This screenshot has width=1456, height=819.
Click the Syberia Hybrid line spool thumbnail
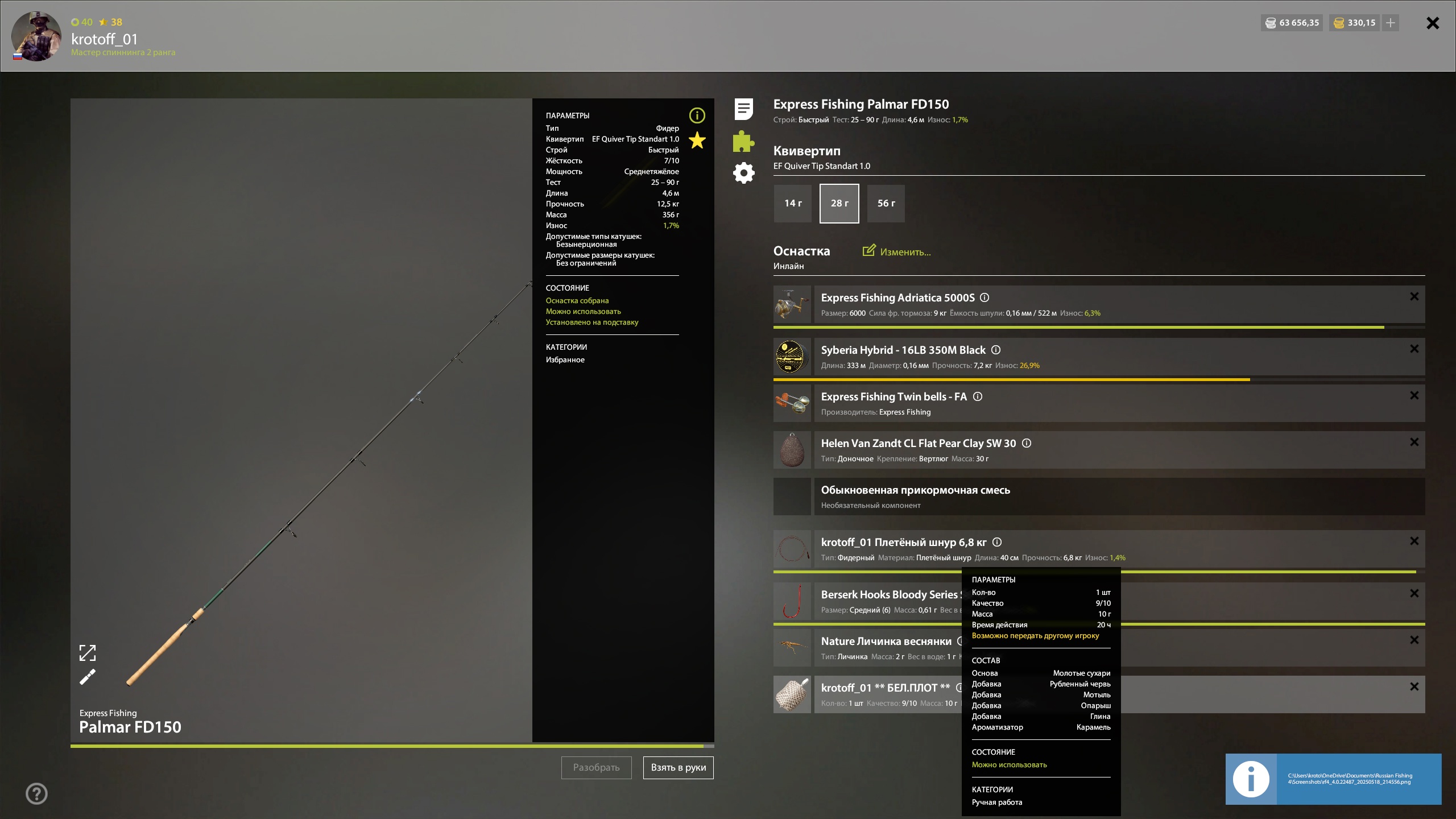click(792, 357)
